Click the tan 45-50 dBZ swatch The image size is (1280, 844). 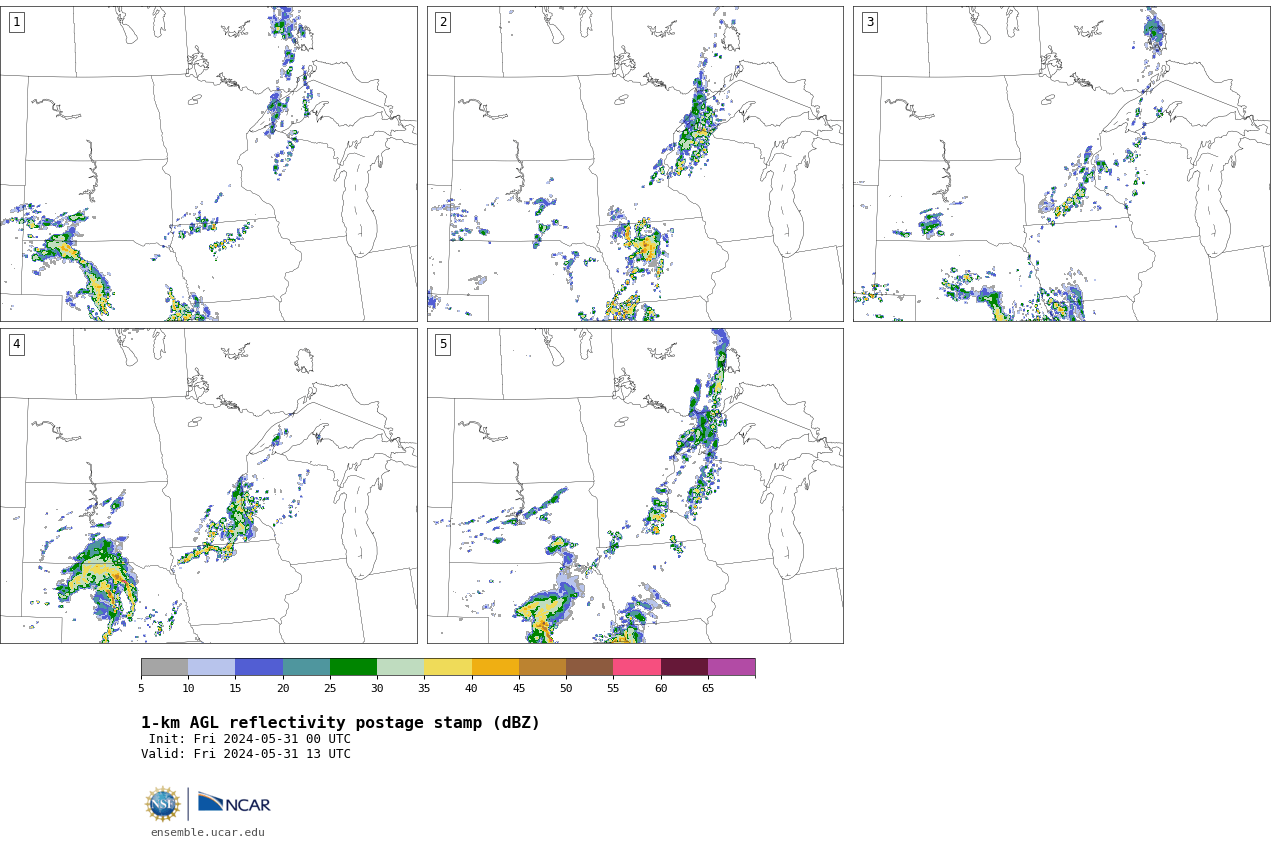542,667
